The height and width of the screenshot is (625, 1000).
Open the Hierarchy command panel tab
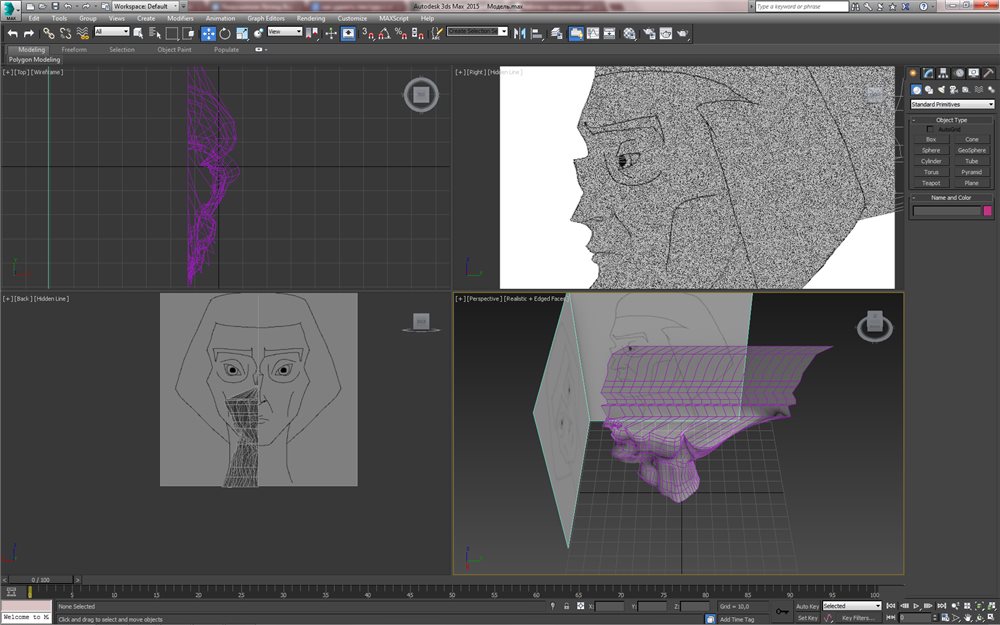(x=943, y=73)
